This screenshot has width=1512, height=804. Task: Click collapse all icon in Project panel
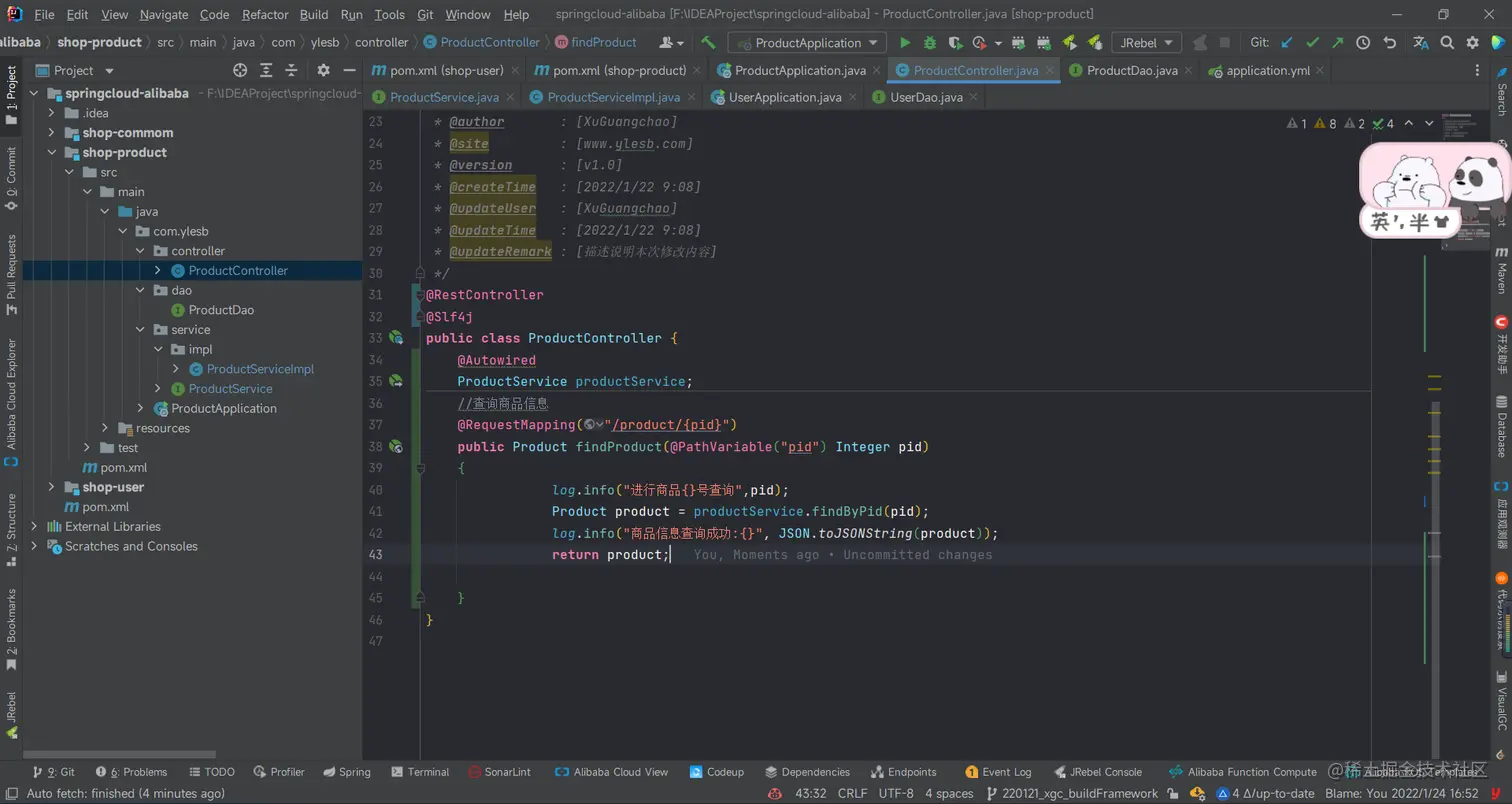click(x=292, y=70)
